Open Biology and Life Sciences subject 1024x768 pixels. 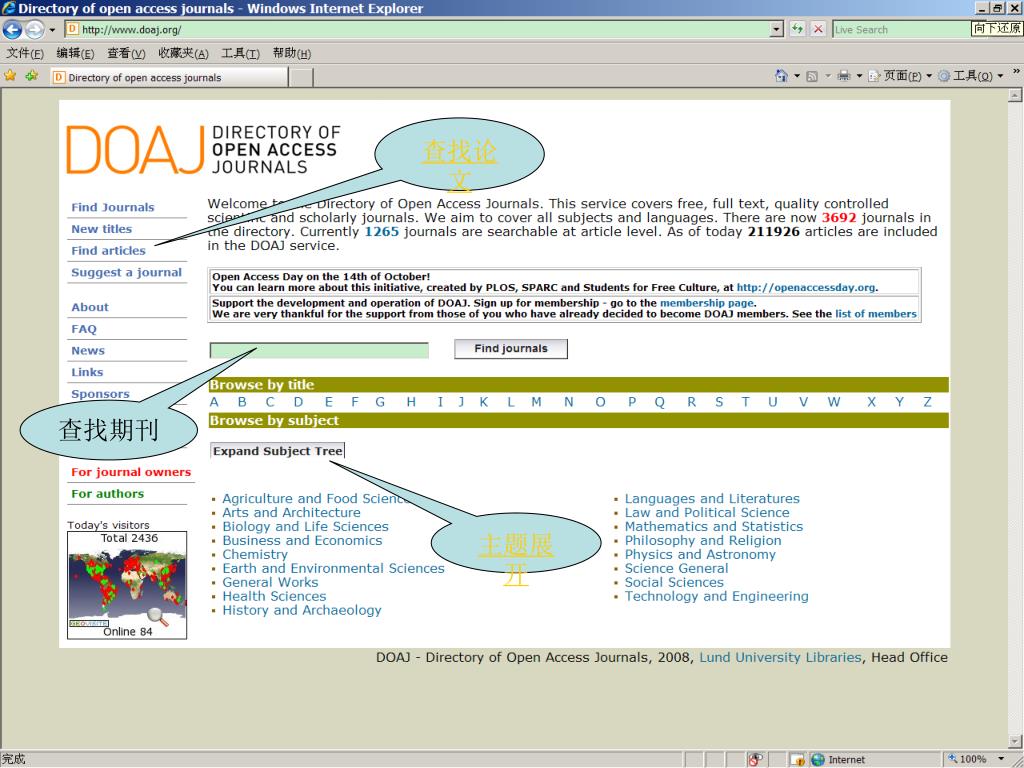306,526
